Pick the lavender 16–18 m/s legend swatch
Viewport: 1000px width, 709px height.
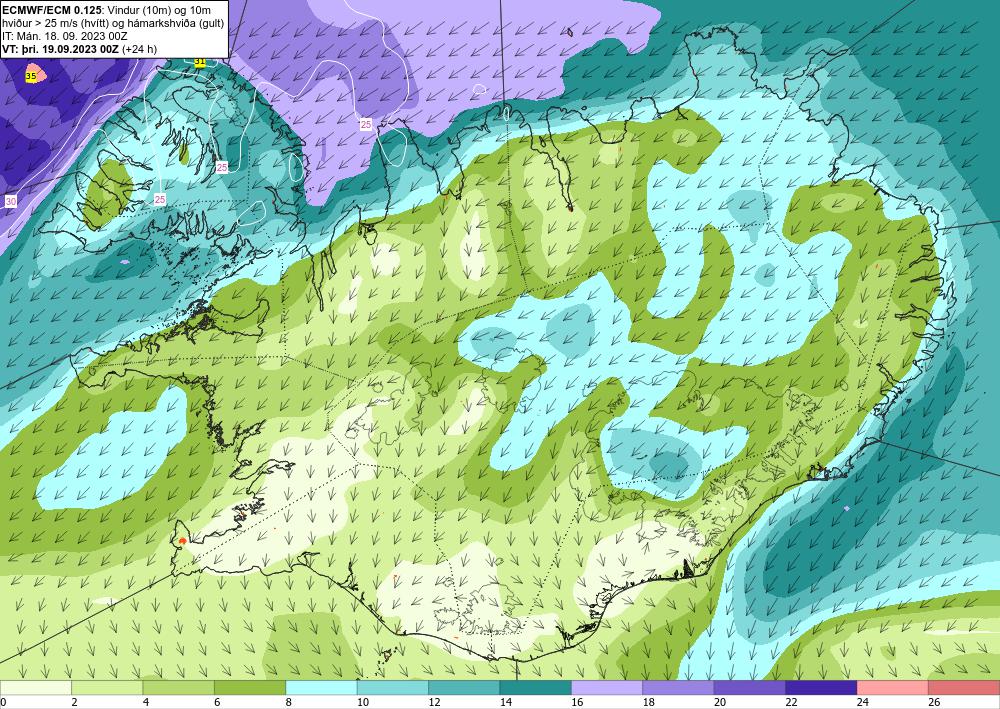click(607, 687)
